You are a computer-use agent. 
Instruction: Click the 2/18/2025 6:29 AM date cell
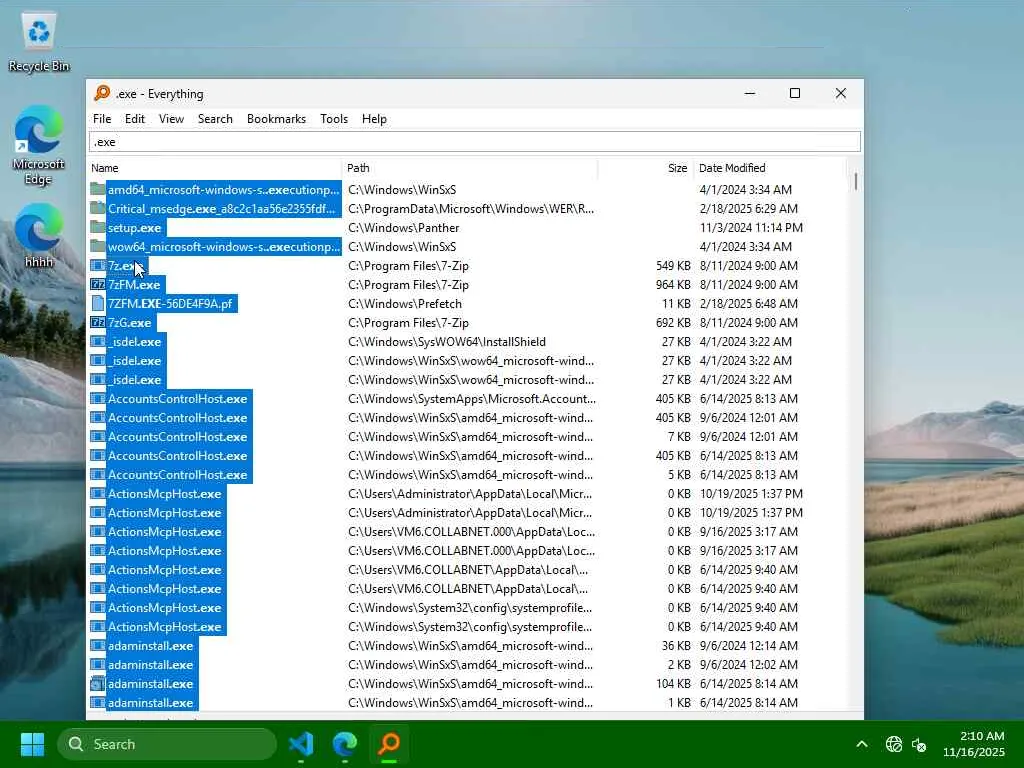748,208
